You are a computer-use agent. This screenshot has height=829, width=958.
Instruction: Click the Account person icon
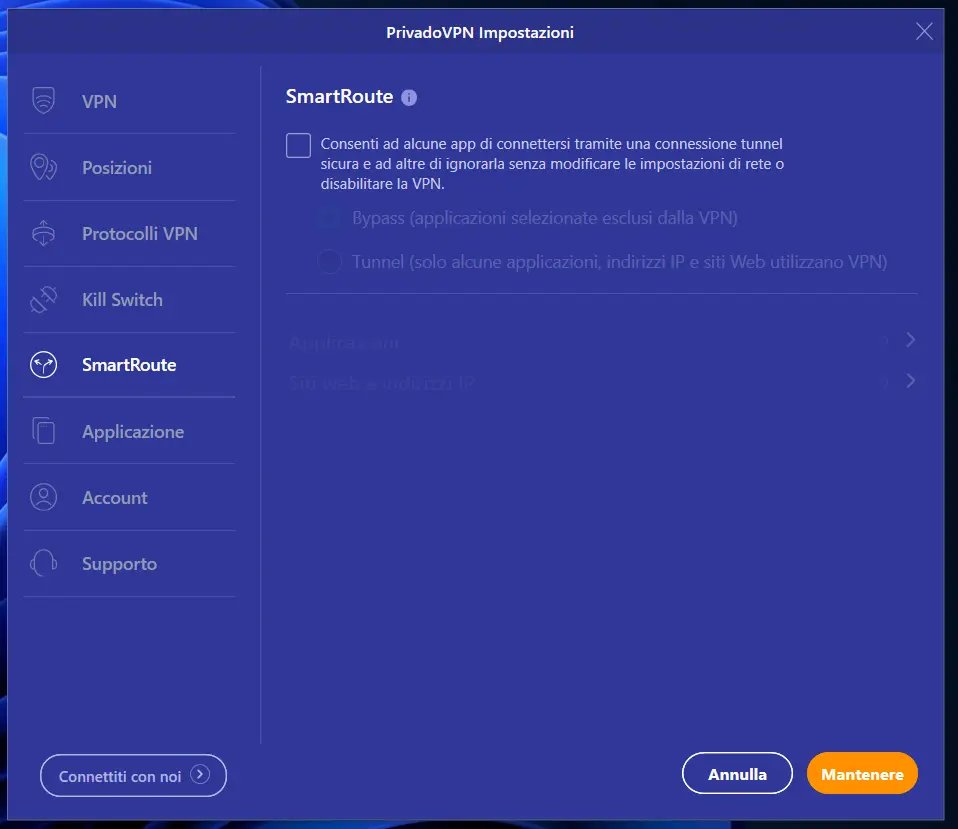43,497
